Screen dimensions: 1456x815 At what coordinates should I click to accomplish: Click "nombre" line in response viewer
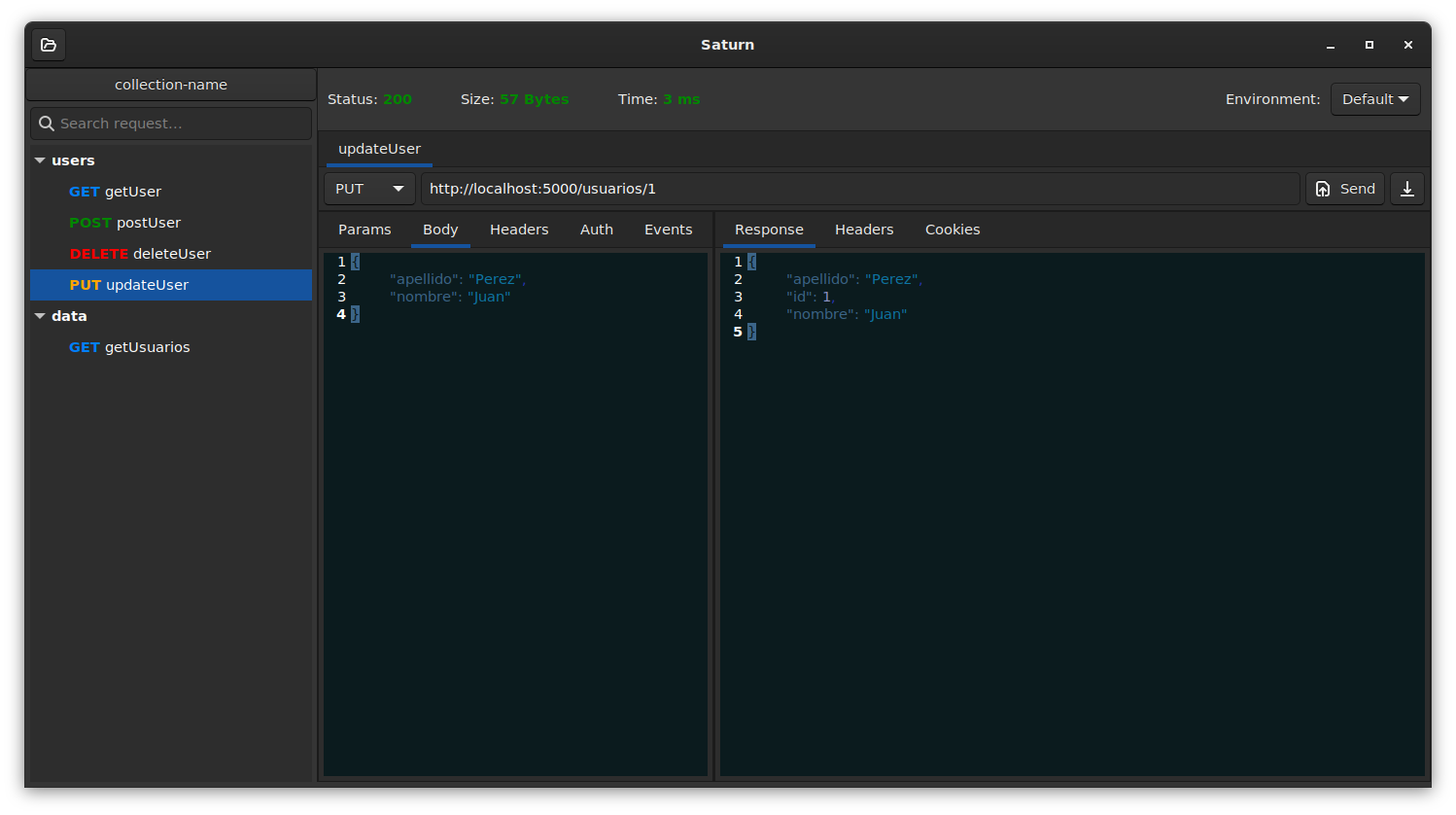pyautogui.click(x=847, y=314)
